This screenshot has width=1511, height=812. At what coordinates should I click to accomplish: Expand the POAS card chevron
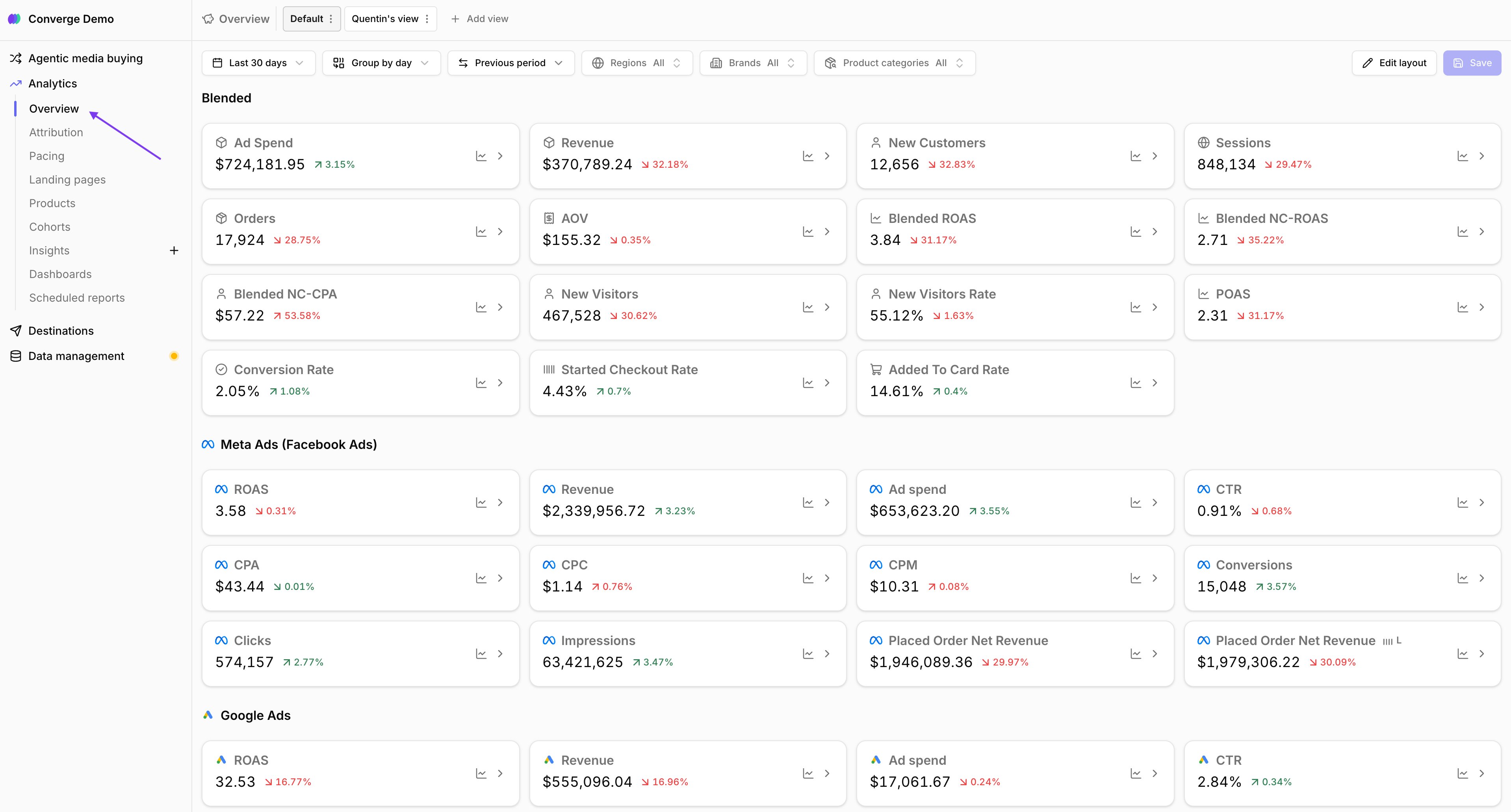[1482, 307]
